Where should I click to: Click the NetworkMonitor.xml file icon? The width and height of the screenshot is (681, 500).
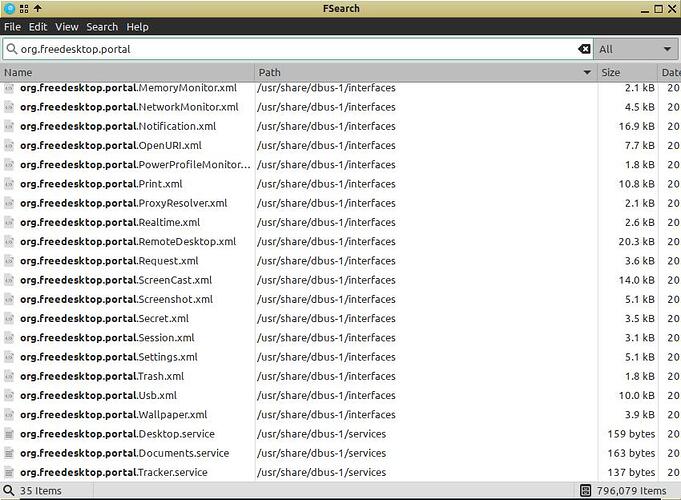pos(9,107)
